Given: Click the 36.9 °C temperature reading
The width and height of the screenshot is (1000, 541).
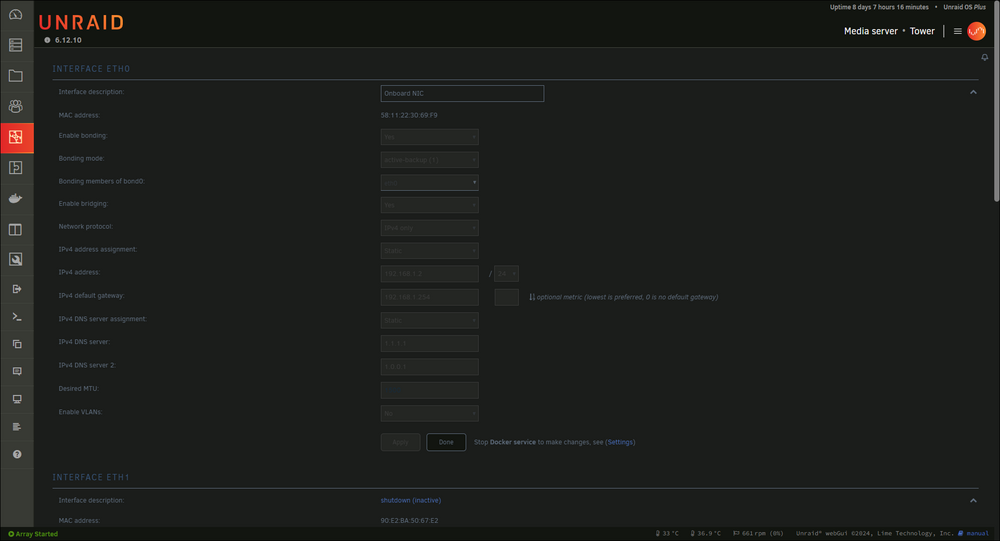Looking at the screenshot, I should coord(709,533).
